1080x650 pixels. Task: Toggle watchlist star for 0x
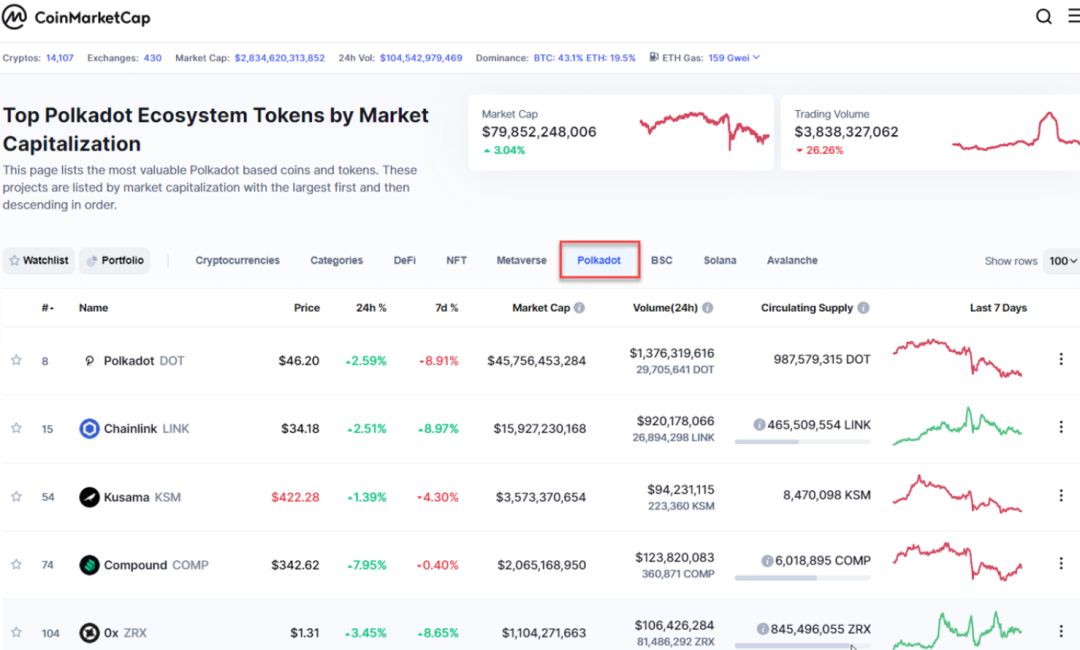[x=17, y=632]
